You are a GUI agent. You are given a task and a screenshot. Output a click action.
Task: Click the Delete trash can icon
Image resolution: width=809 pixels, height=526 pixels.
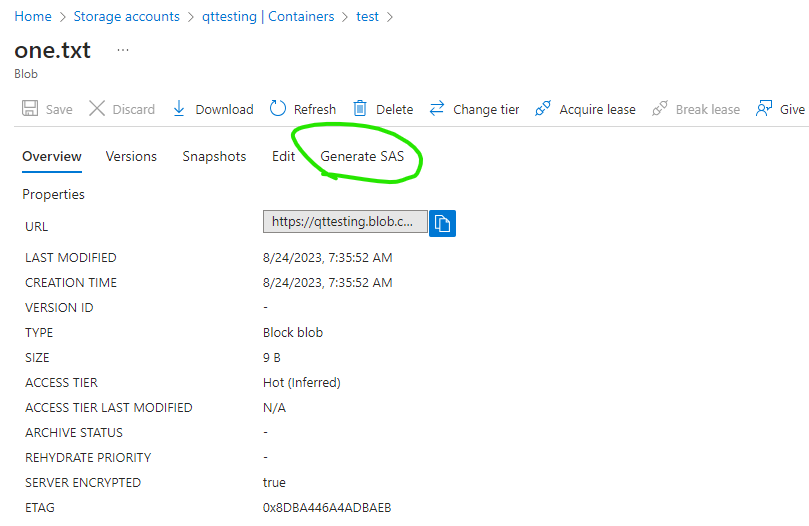coord(360,108)
